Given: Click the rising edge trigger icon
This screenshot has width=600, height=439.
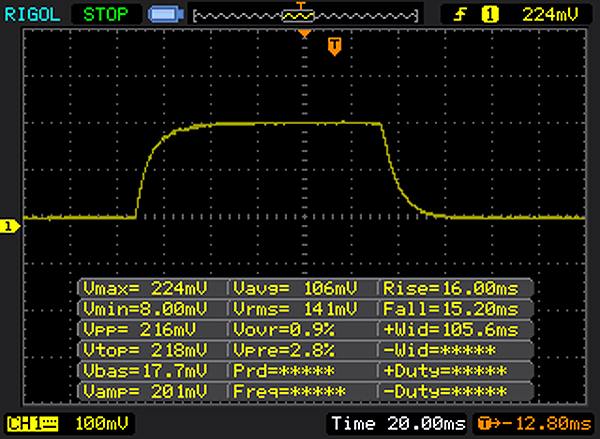Looking at the screenshot, I should 460,15.
